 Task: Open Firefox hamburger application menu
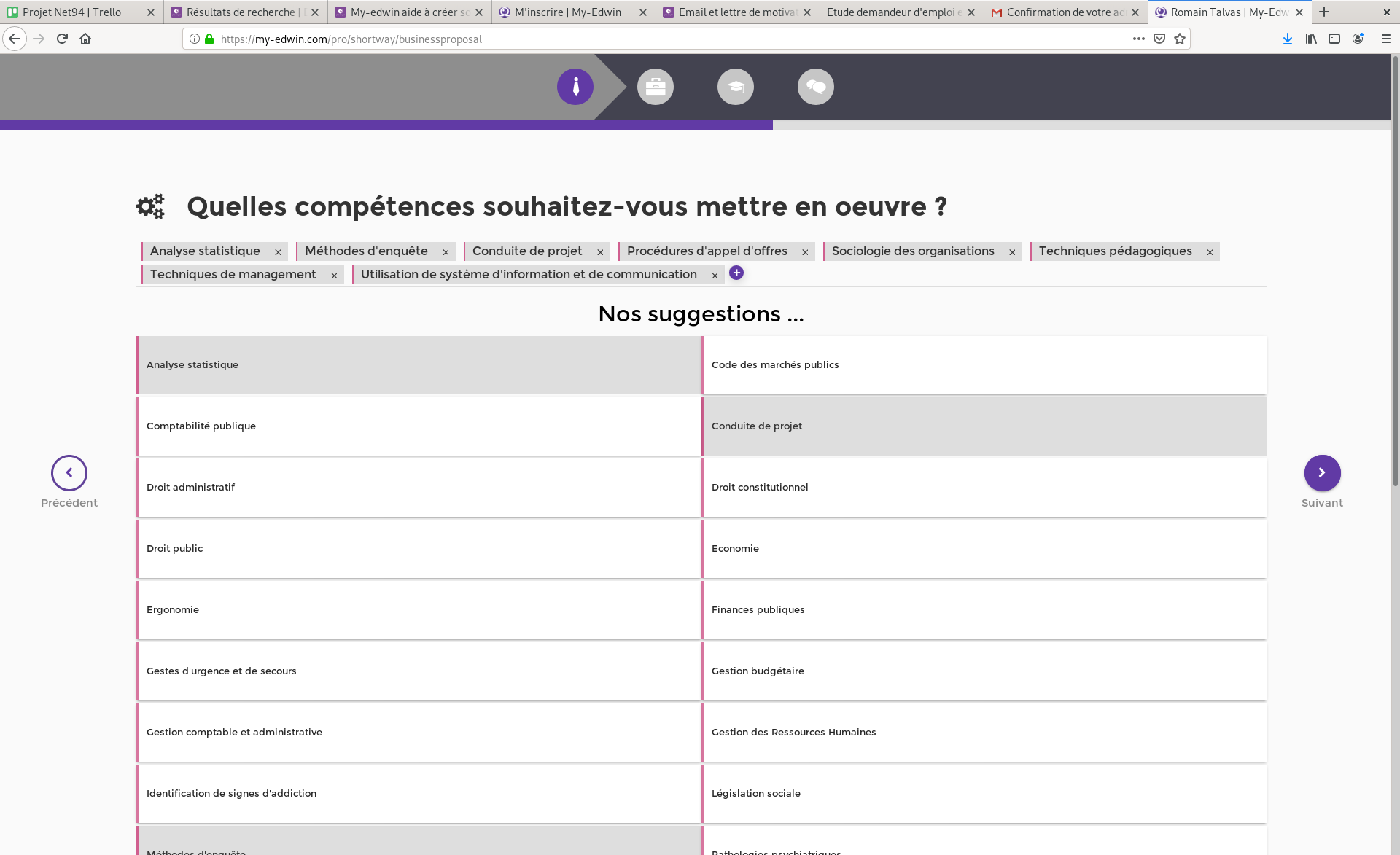point(1386,39)
